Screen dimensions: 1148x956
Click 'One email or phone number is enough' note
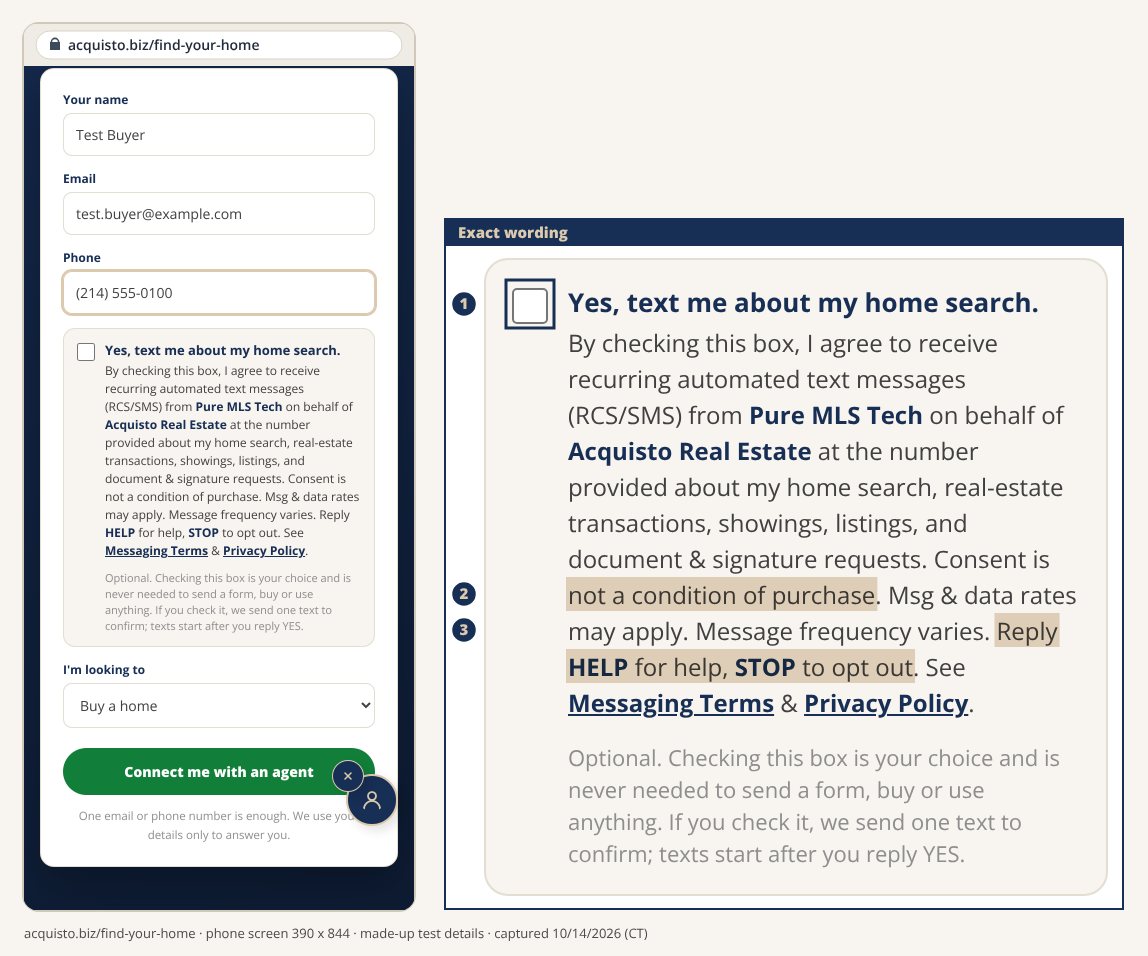click(x=219, y=825)
